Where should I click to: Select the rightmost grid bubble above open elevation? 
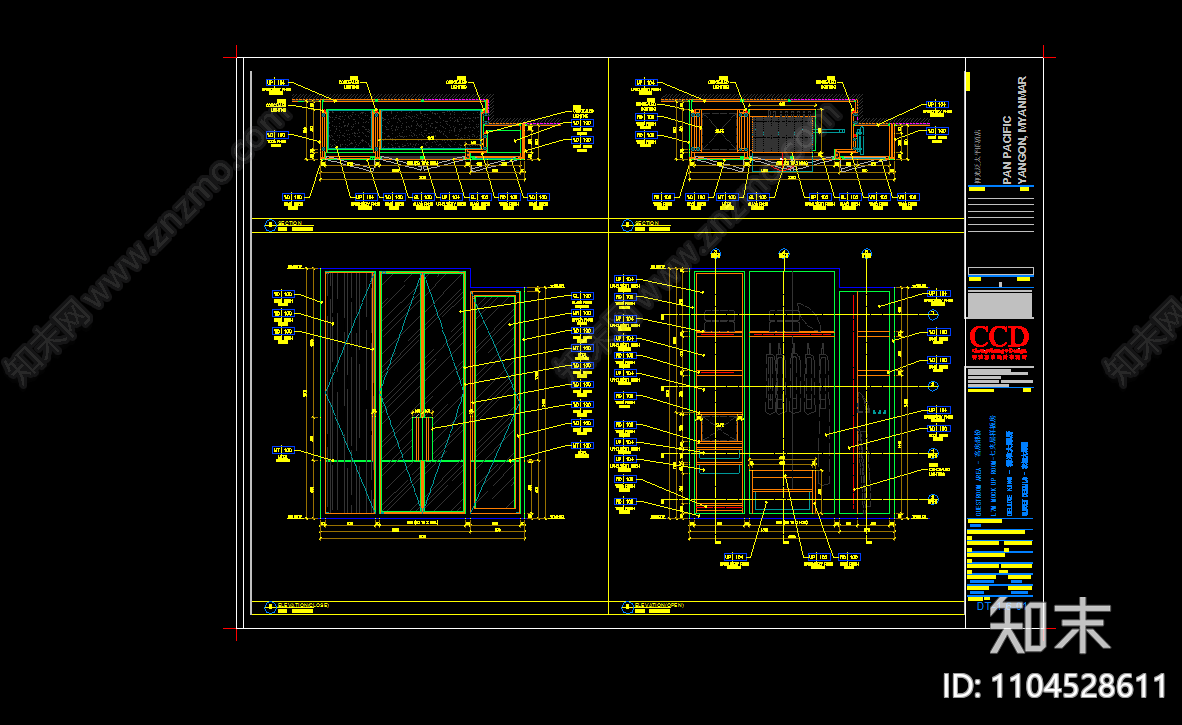(x=866, y=254)
